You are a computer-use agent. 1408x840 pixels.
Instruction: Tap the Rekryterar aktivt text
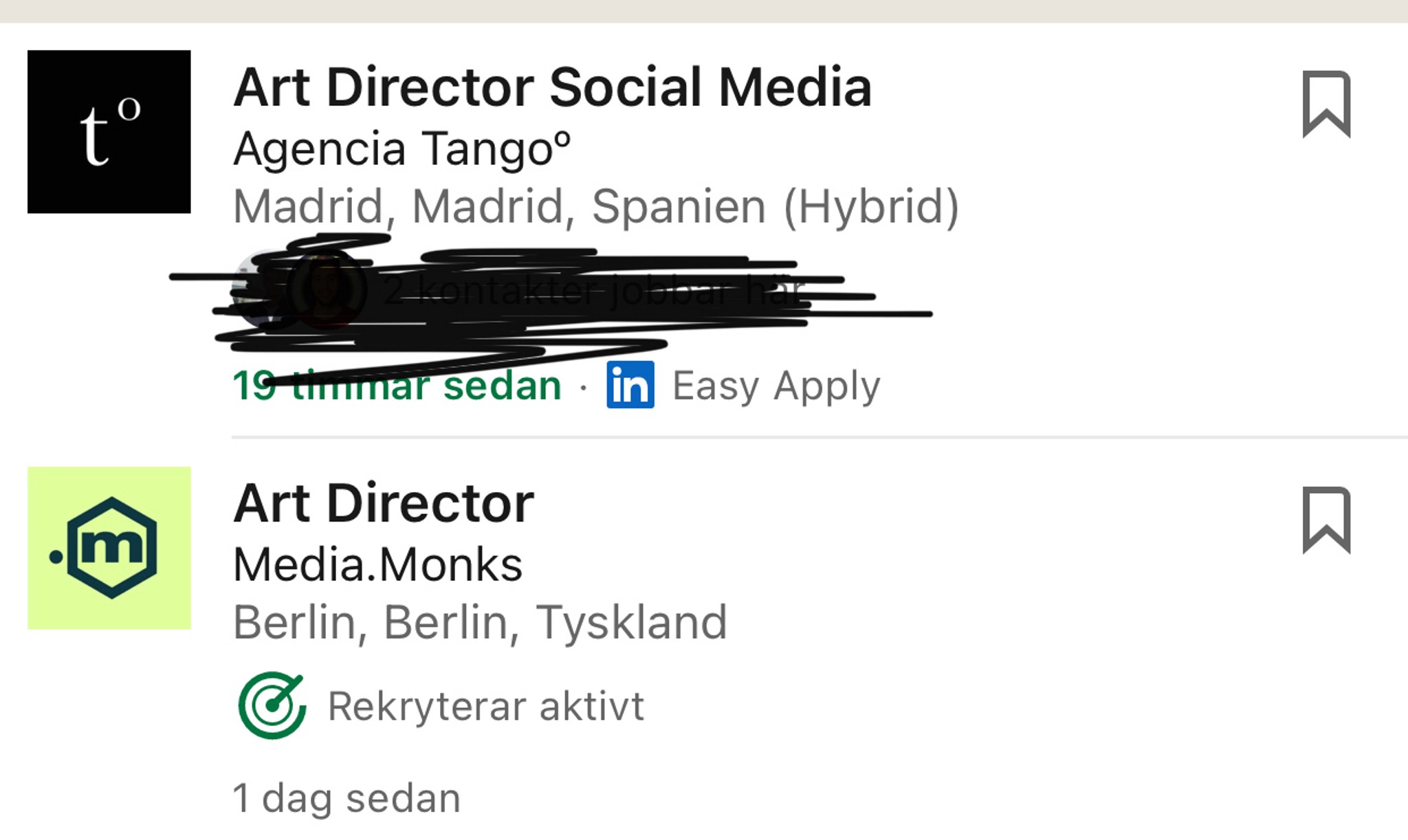point(486,707)
